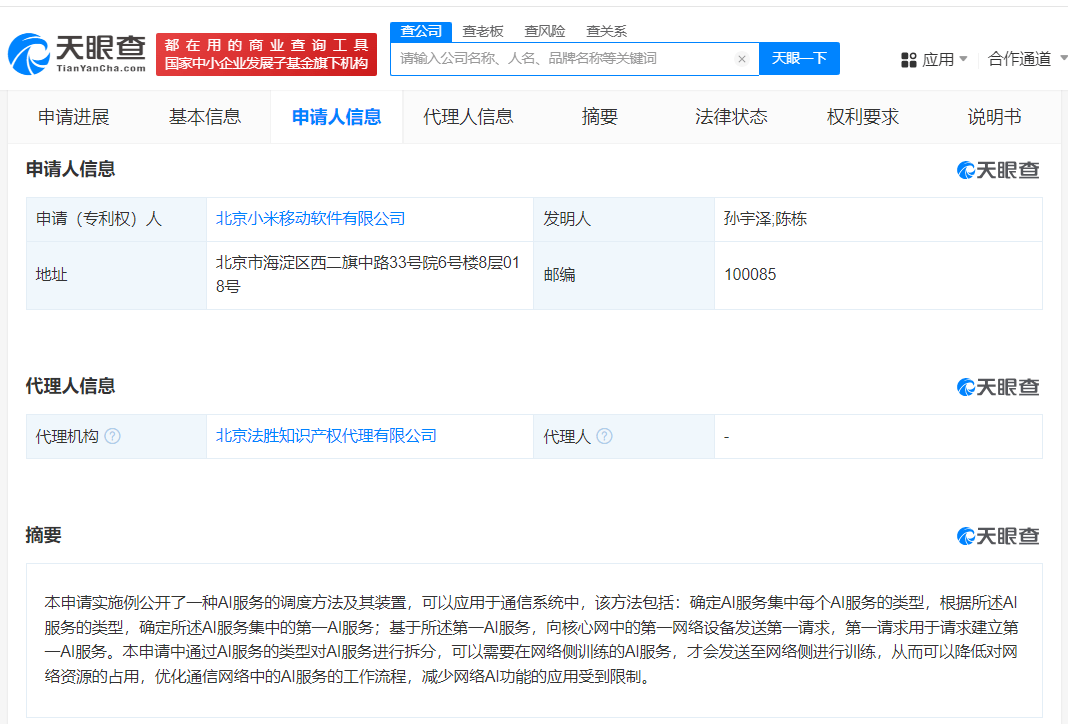Expand the 应用 dropdown menu
The image size is (1068, 724).
934,60
